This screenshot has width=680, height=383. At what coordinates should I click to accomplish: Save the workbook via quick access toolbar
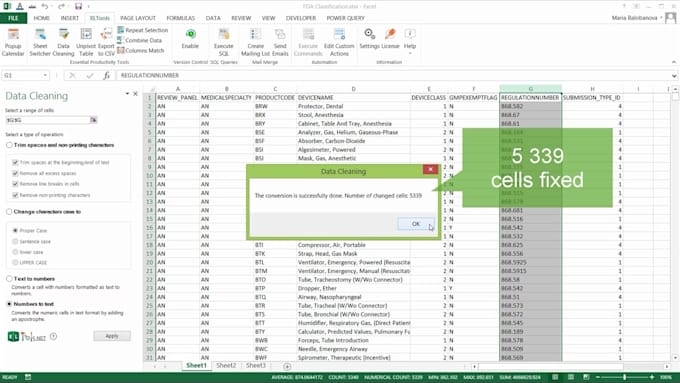click(78, 6)
